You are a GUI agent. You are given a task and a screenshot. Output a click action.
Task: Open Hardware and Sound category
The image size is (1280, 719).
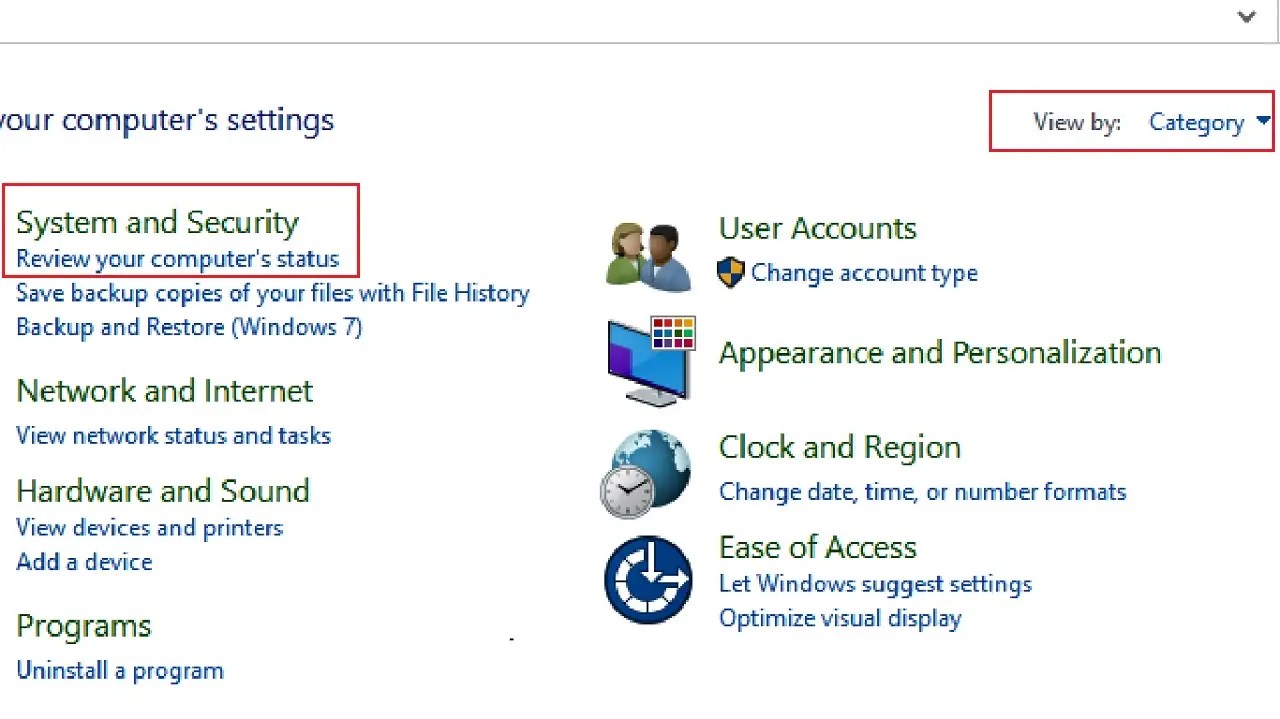(163, 491)
